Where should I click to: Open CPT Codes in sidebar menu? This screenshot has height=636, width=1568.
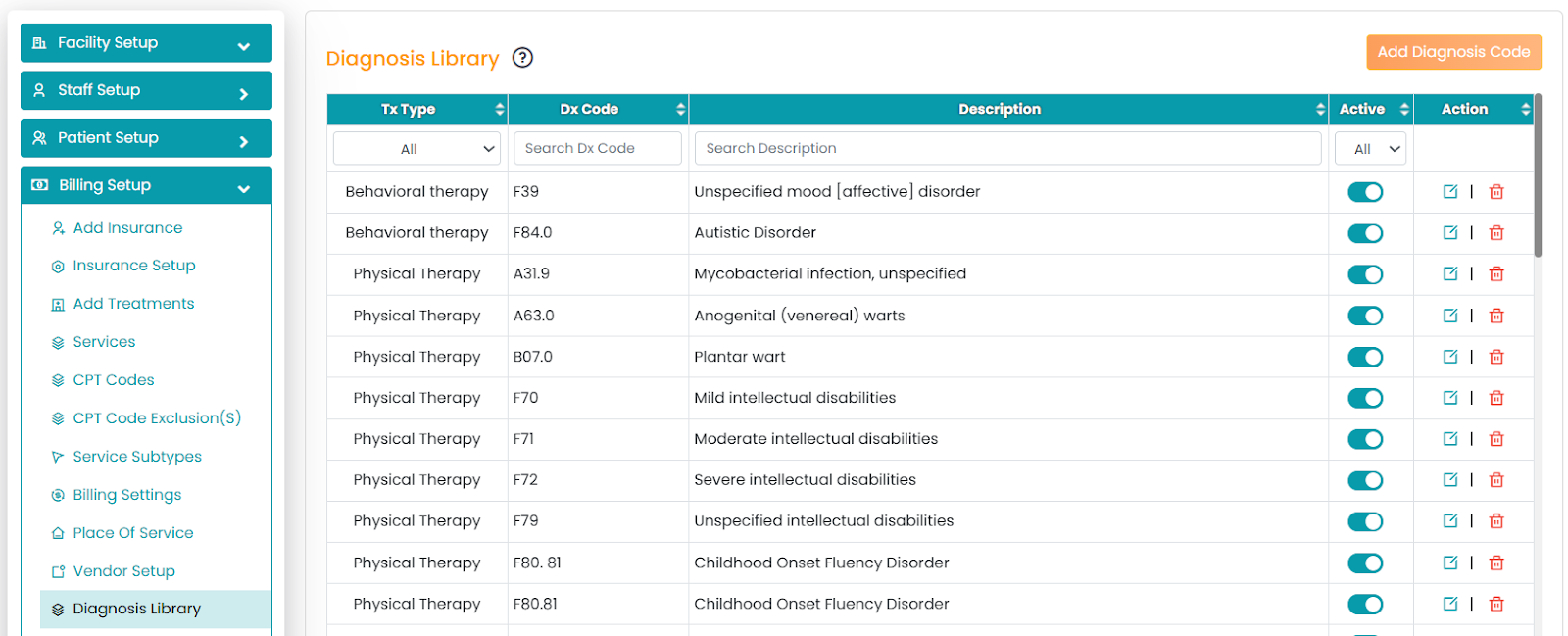[113, 380]
